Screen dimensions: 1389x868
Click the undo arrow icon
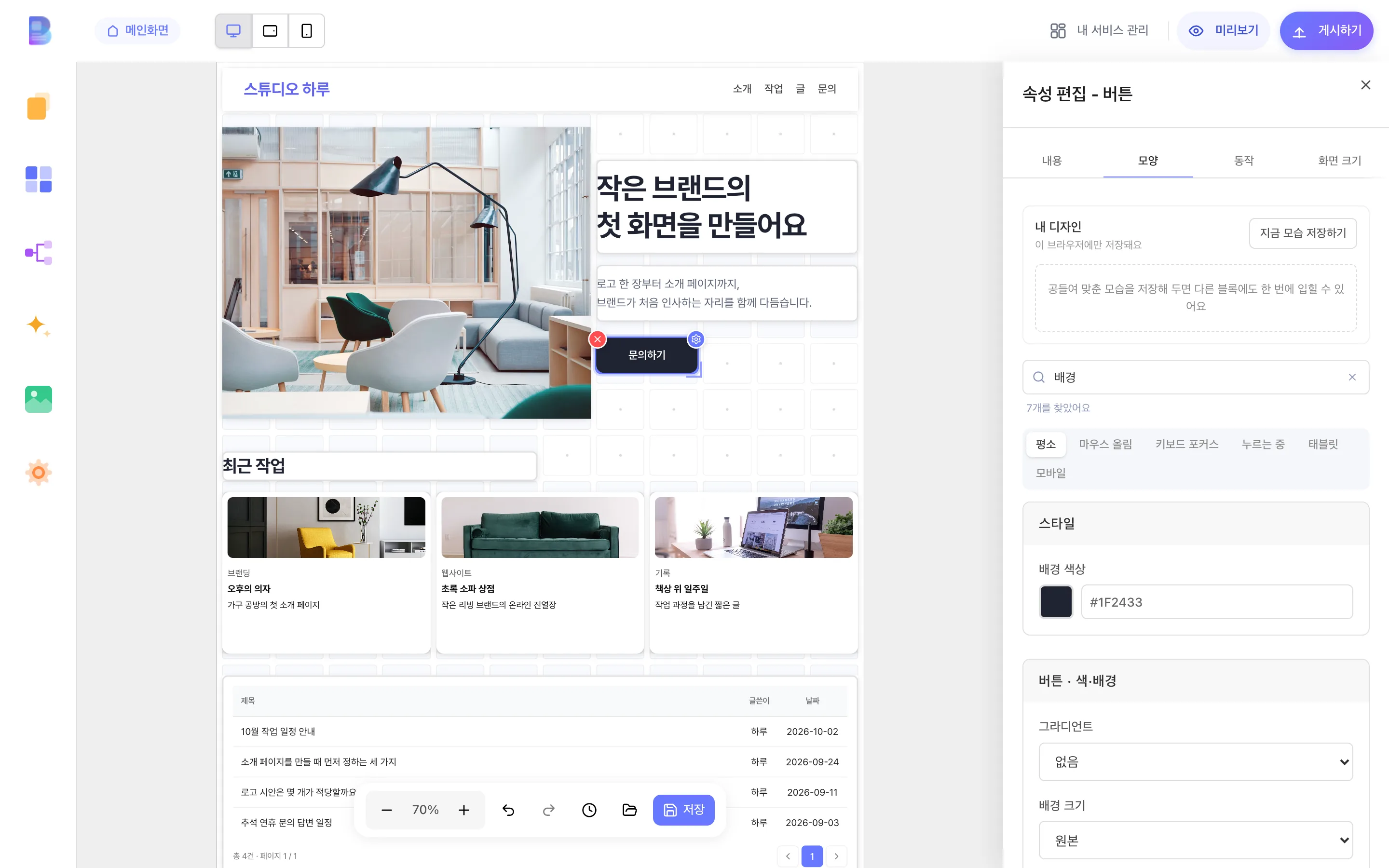pyautogui.click(x=508, y=810)
